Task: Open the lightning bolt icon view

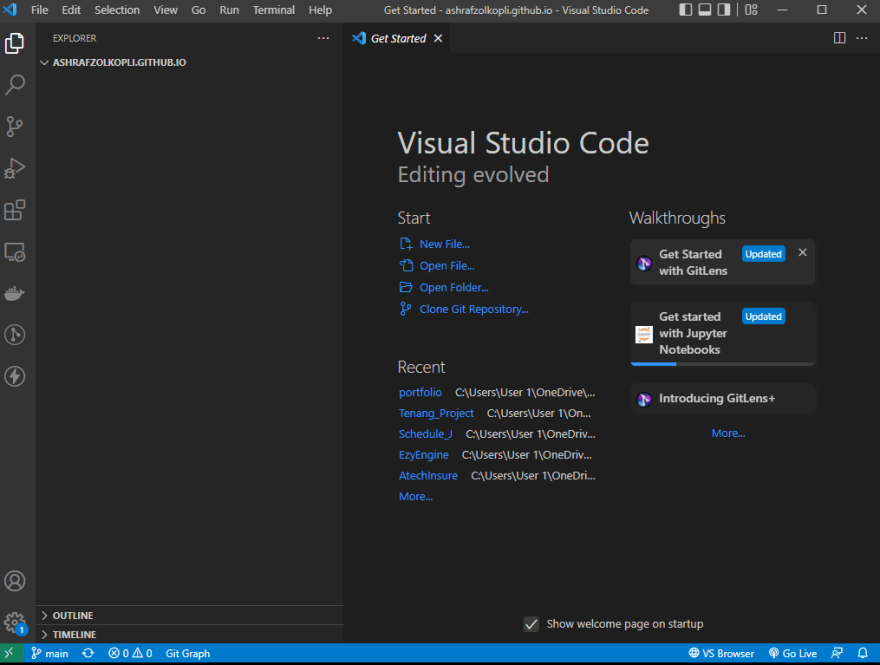Action: [15, 376]
